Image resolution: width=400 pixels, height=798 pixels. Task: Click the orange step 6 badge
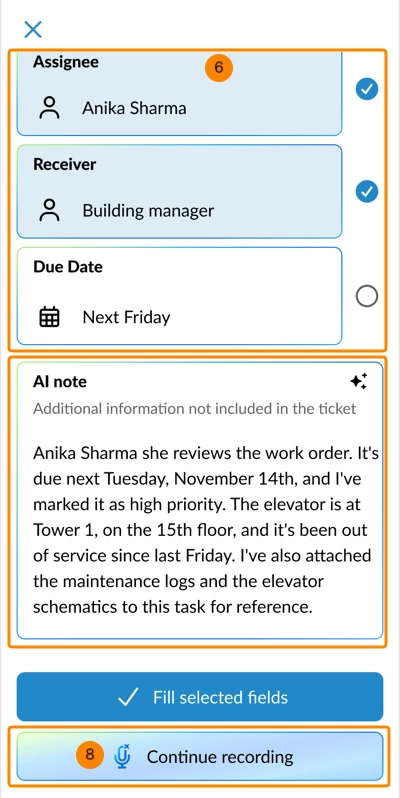219,68
